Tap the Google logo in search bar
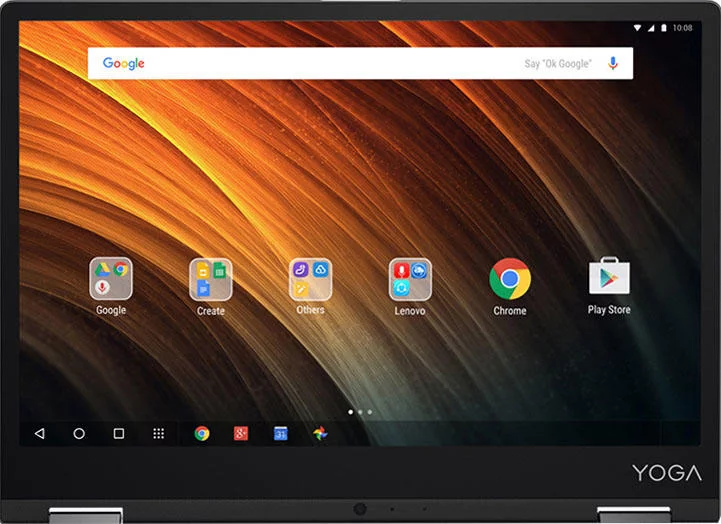 click(123, 63)
